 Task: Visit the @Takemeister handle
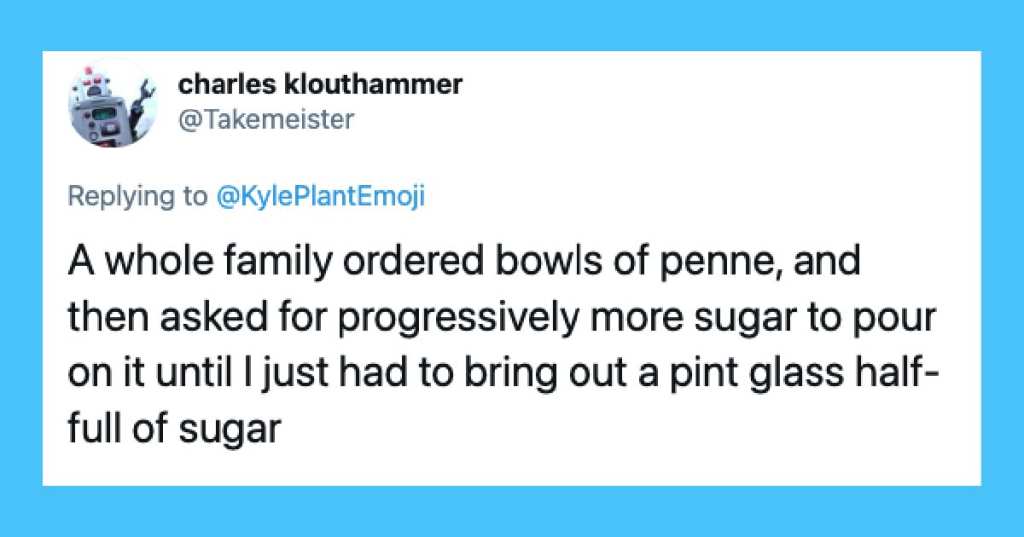(266, 120)
